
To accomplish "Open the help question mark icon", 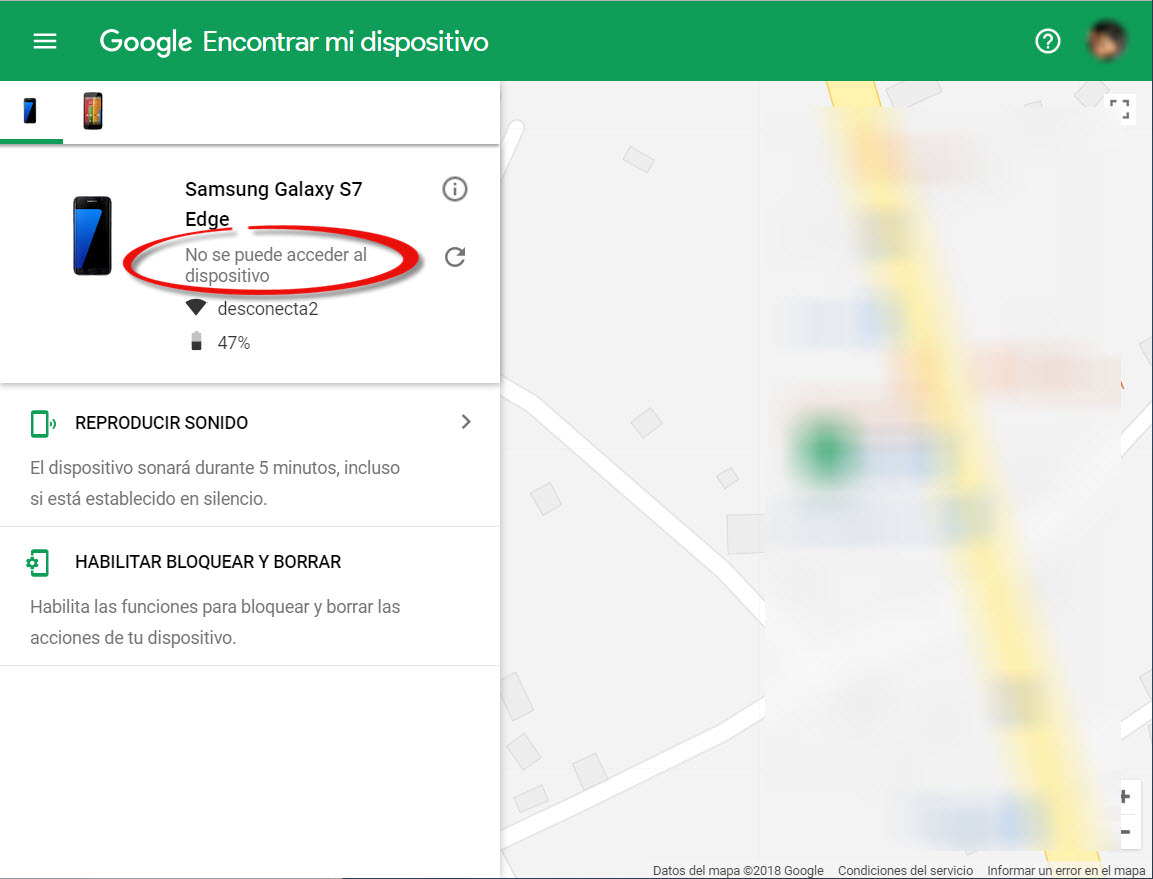I will pyautogui.click(x=1047, y=41).
